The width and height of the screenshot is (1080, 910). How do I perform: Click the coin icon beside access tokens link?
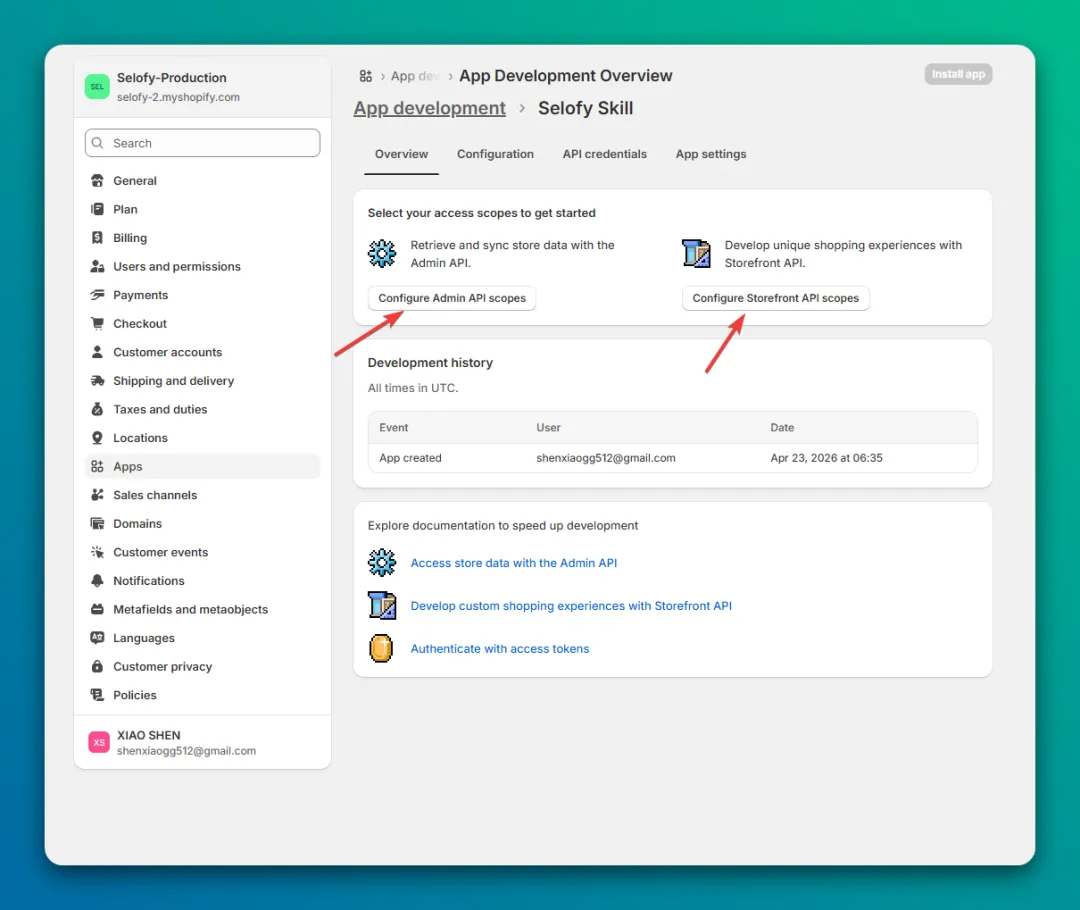[x=381, y=648]
